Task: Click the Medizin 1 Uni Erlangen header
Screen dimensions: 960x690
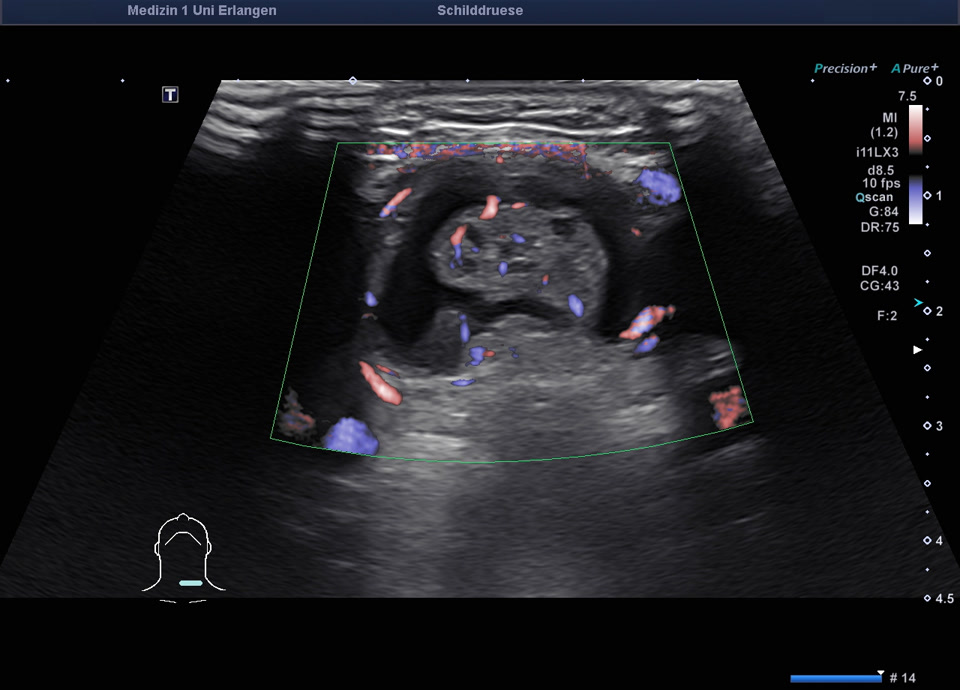Action: [x=202, y=11]
